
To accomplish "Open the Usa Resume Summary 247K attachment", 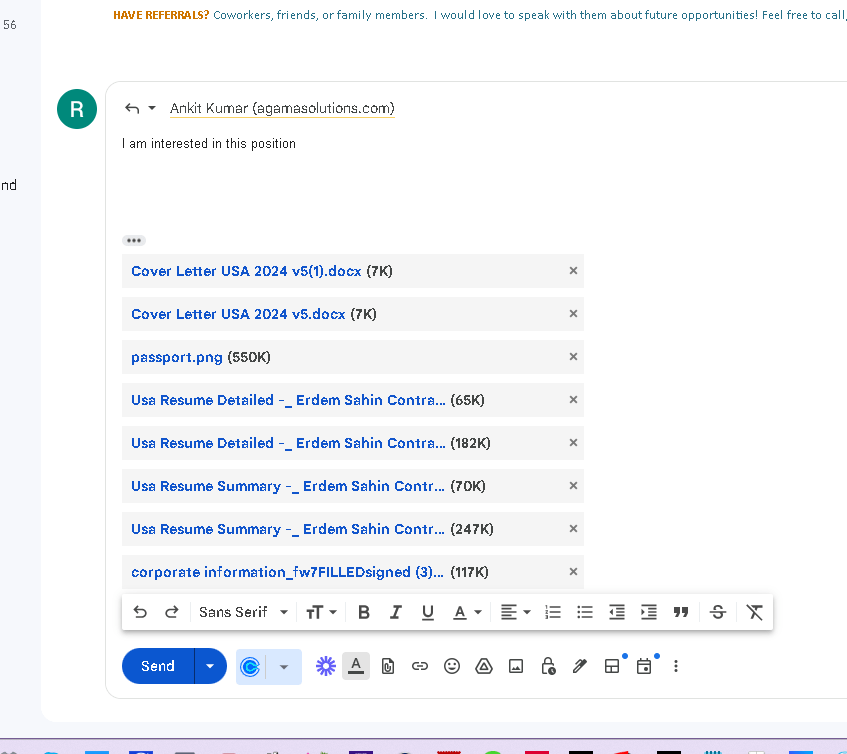I will 288,529.
